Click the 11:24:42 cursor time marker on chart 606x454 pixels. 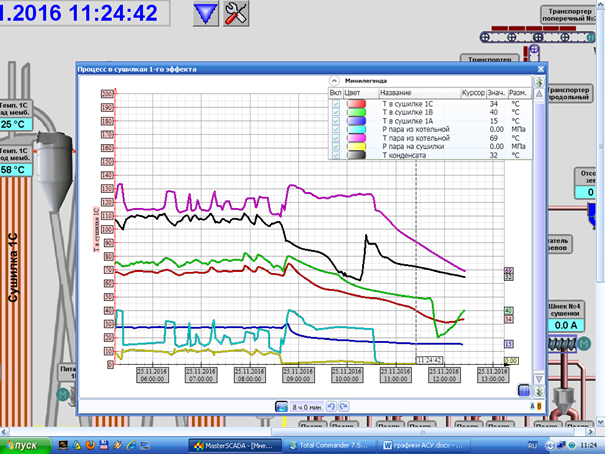[x=428, y=359]
